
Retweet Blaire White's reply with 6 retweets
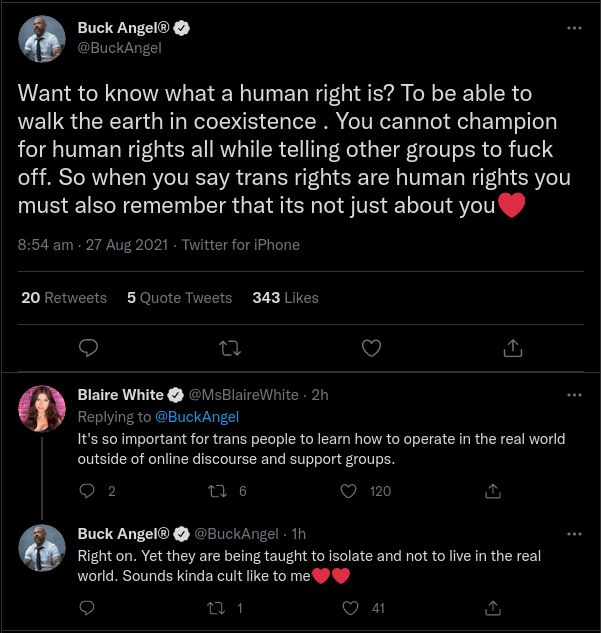click(x=217, y=491)
